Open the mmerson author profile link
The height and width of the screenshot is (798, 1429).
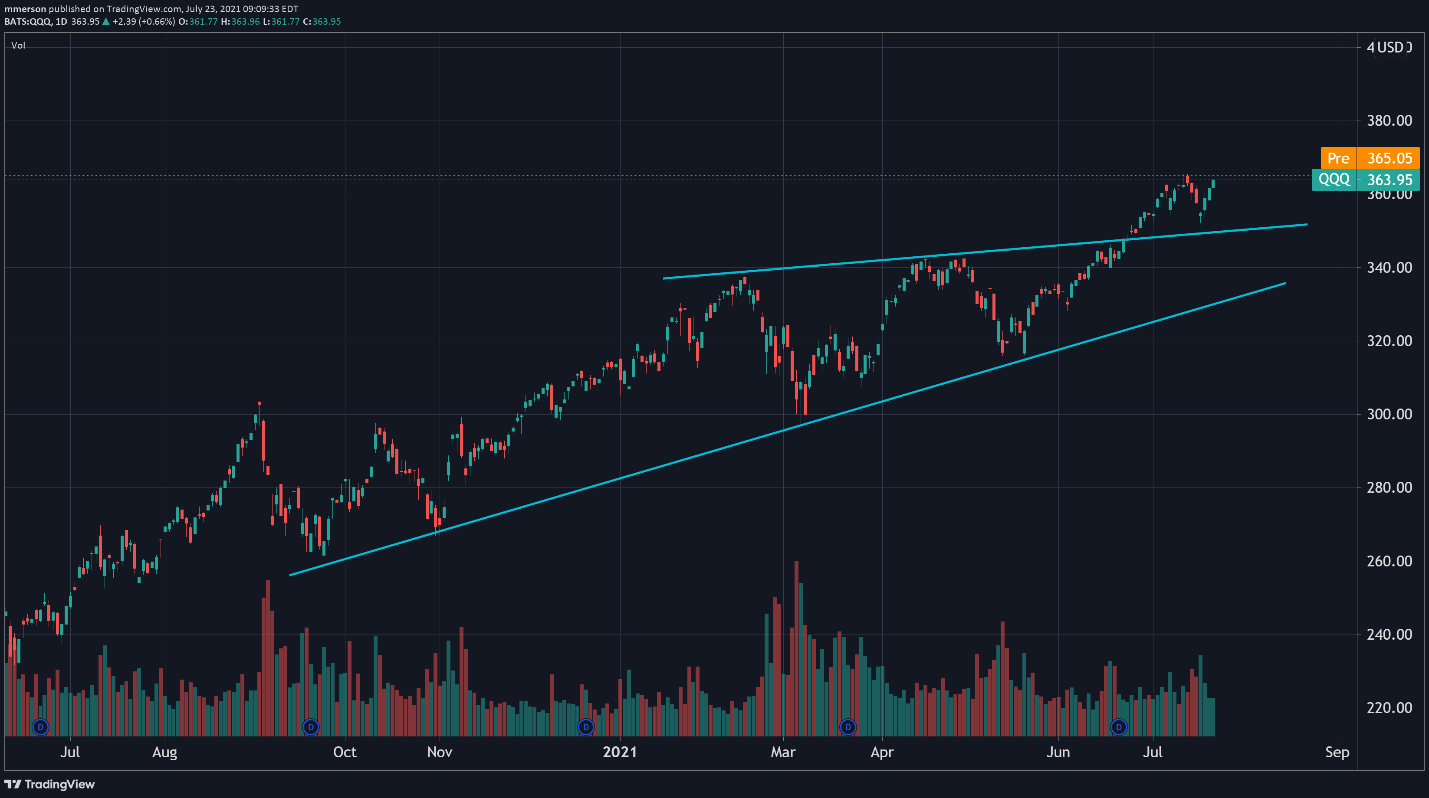[24, 8]
